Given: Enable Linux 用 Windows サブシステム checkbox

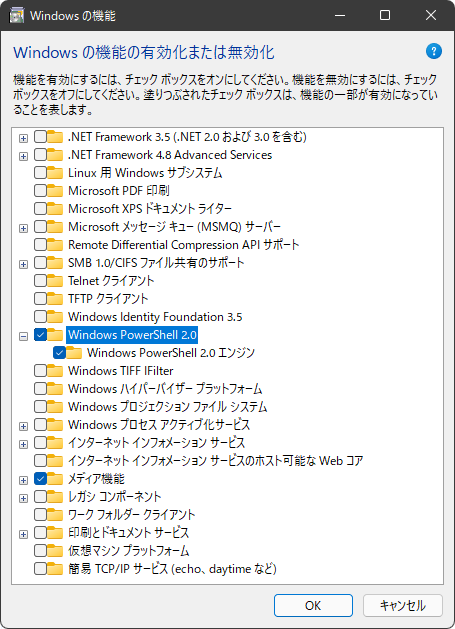Looking at the screenshot, I should click(x=40, y=173).
